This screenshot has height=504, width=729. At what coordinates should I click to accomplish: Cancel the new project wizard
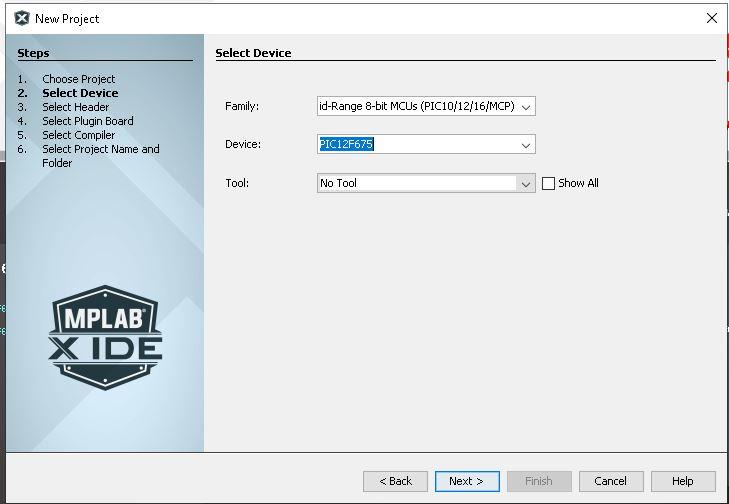611,481
